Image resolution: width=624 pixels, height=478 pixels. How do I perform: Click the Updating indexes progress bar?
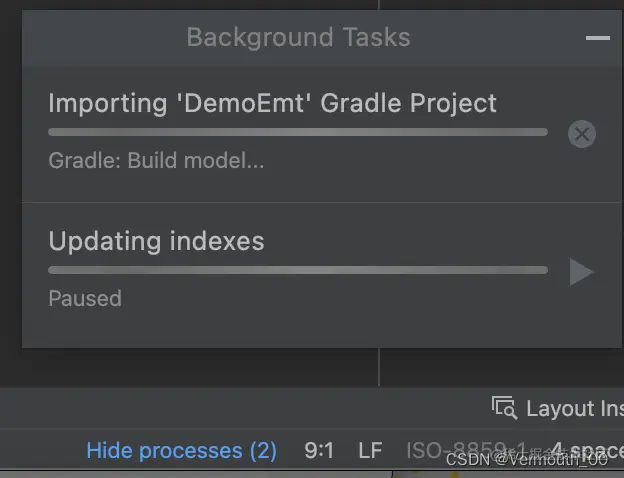[298, 270]
